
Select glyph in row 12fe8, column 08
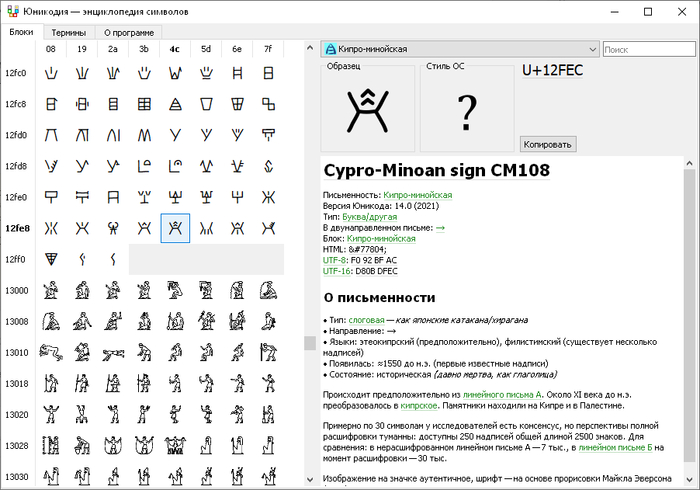pyautogui.click(x=51, y=228)
